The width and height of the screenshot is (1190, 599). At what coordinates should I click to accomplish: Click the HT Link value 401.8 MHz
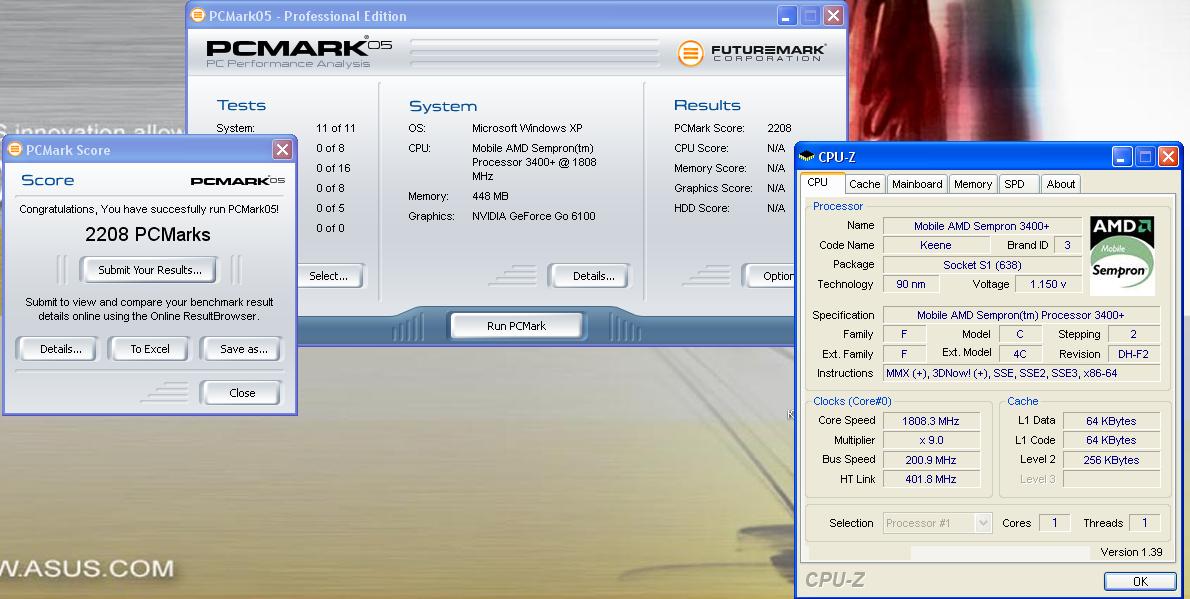pyautogui.click(x=931, y=479)
